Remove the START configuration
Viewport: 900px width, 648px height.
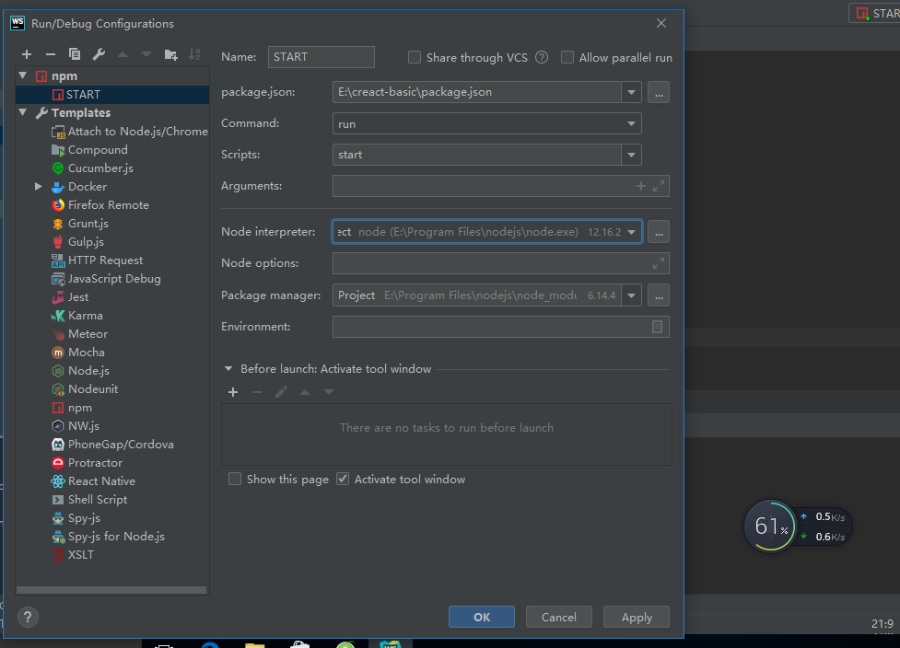49,54
